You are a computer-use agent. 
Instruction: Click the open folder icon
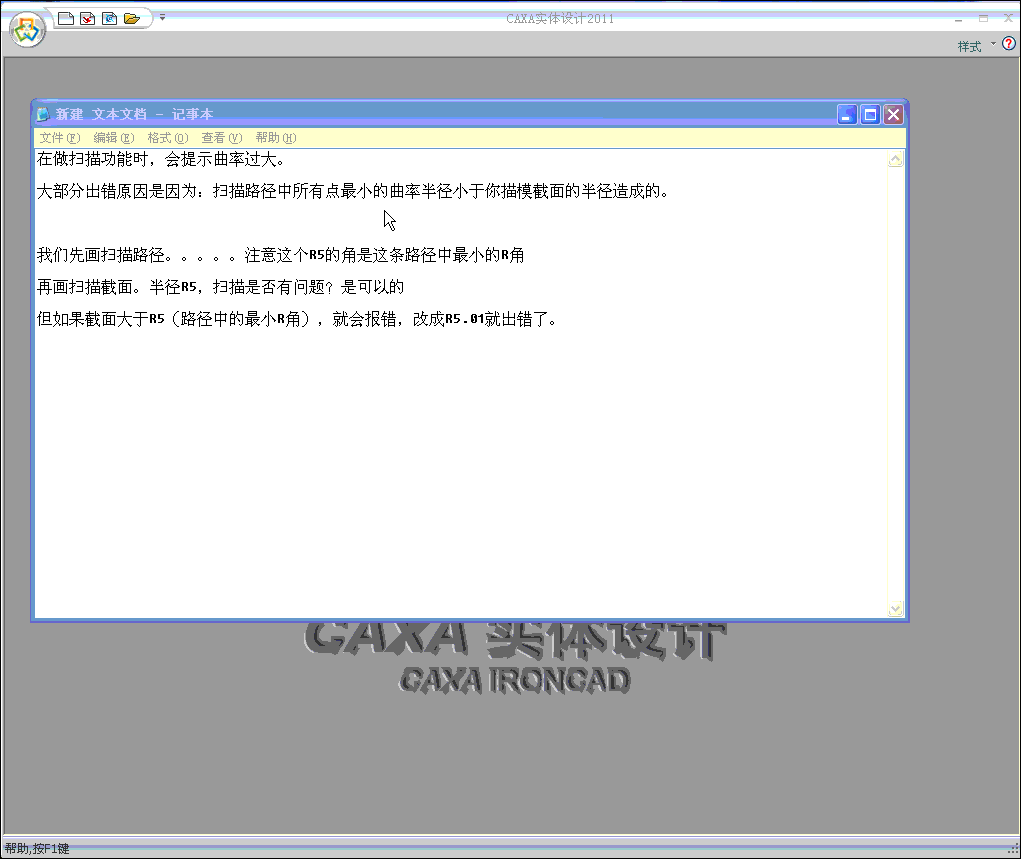[x=132, y=18]
